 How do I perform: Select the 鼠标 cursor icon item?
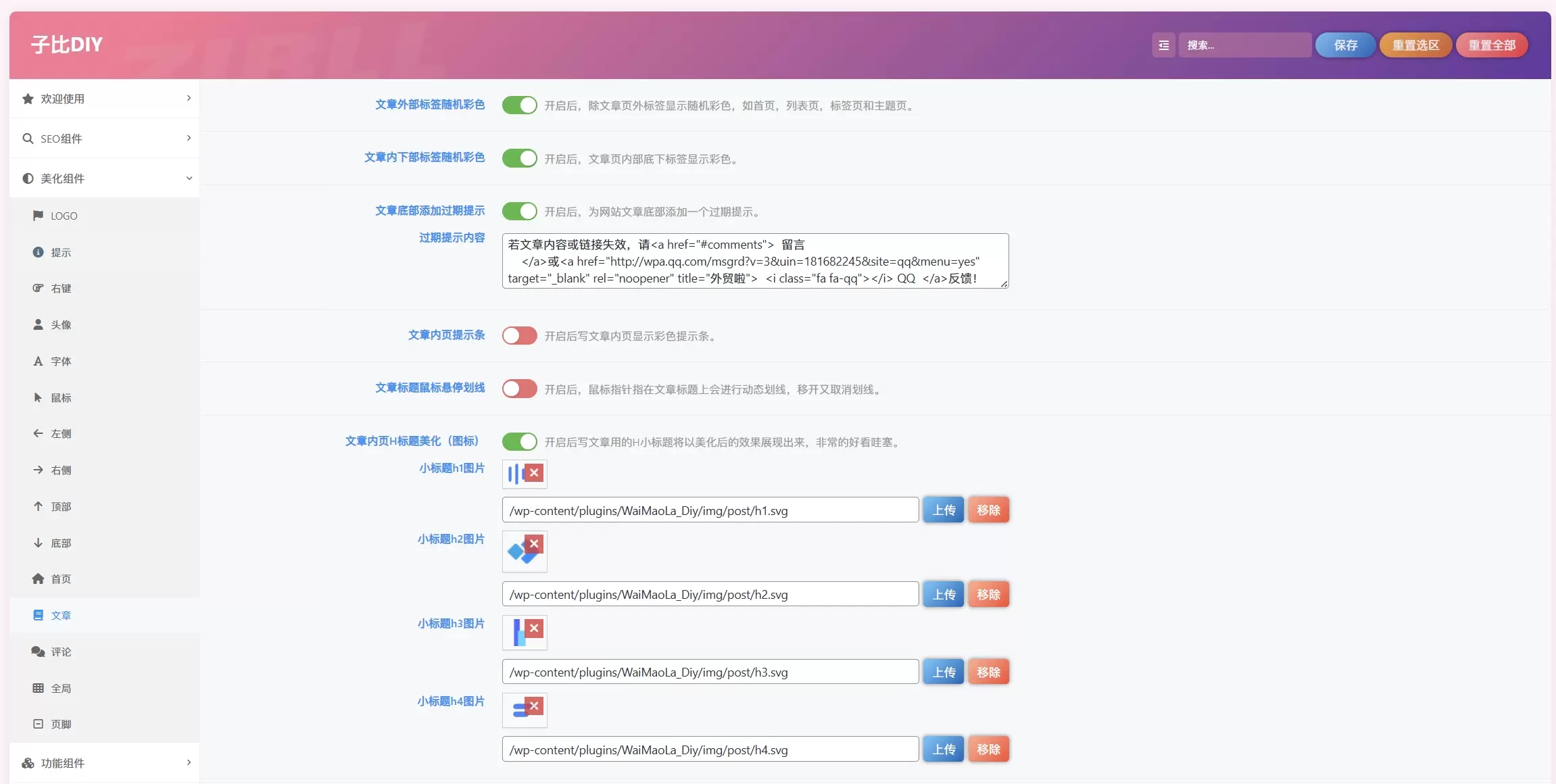coord(105,398)
